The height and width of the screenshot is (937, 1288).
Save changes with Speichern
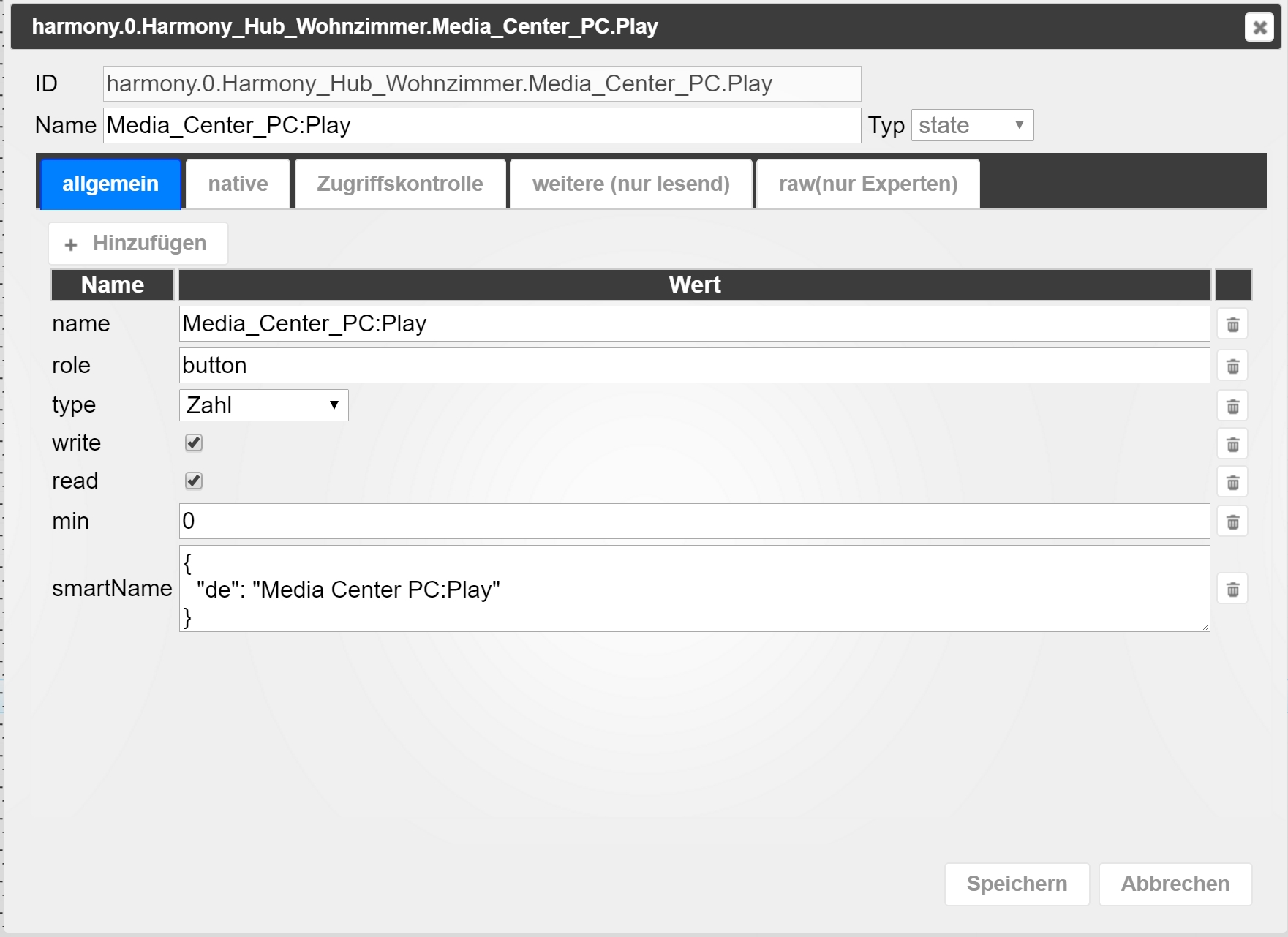1017,884
